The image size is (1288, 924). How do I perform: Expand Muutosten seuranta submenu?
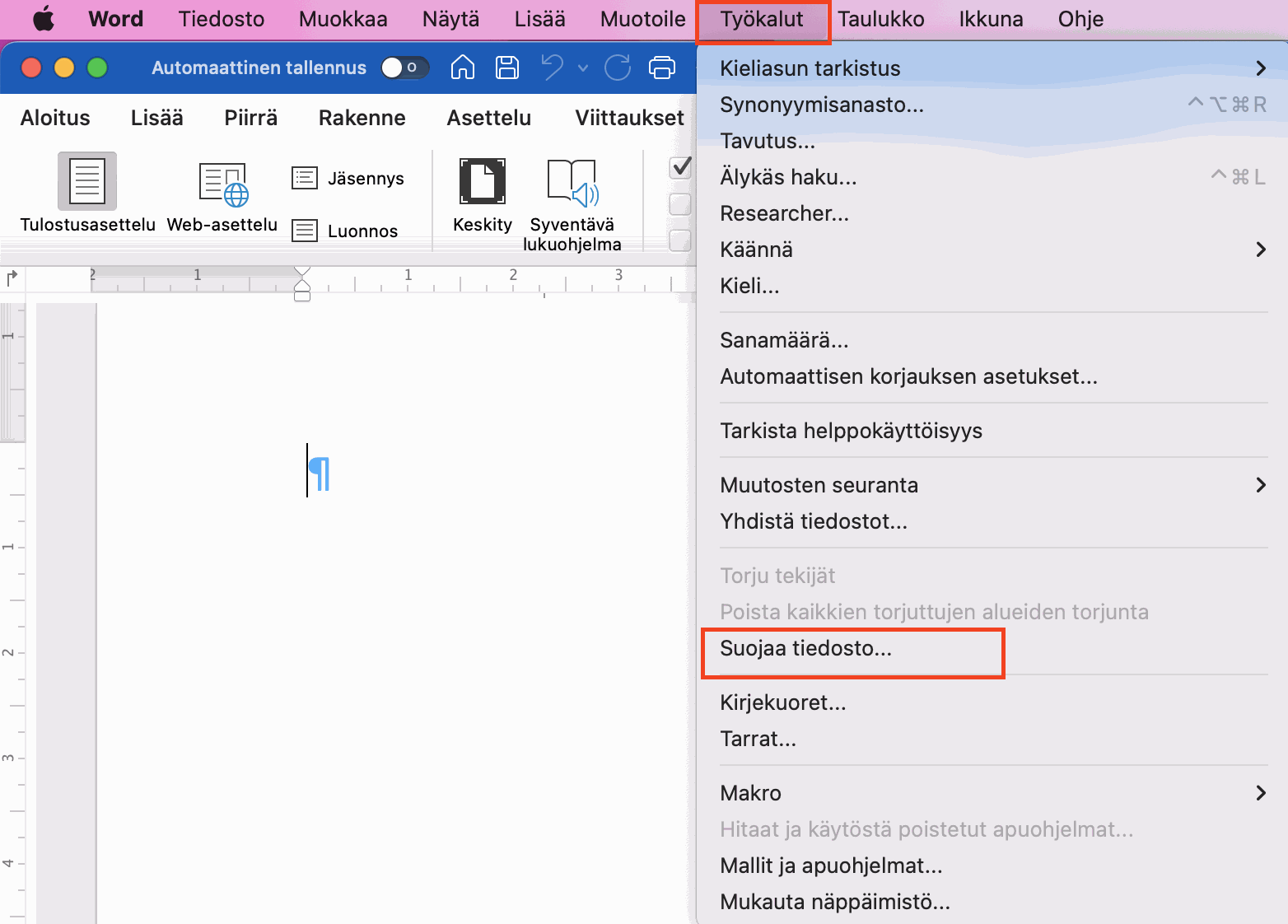point(992,485)
